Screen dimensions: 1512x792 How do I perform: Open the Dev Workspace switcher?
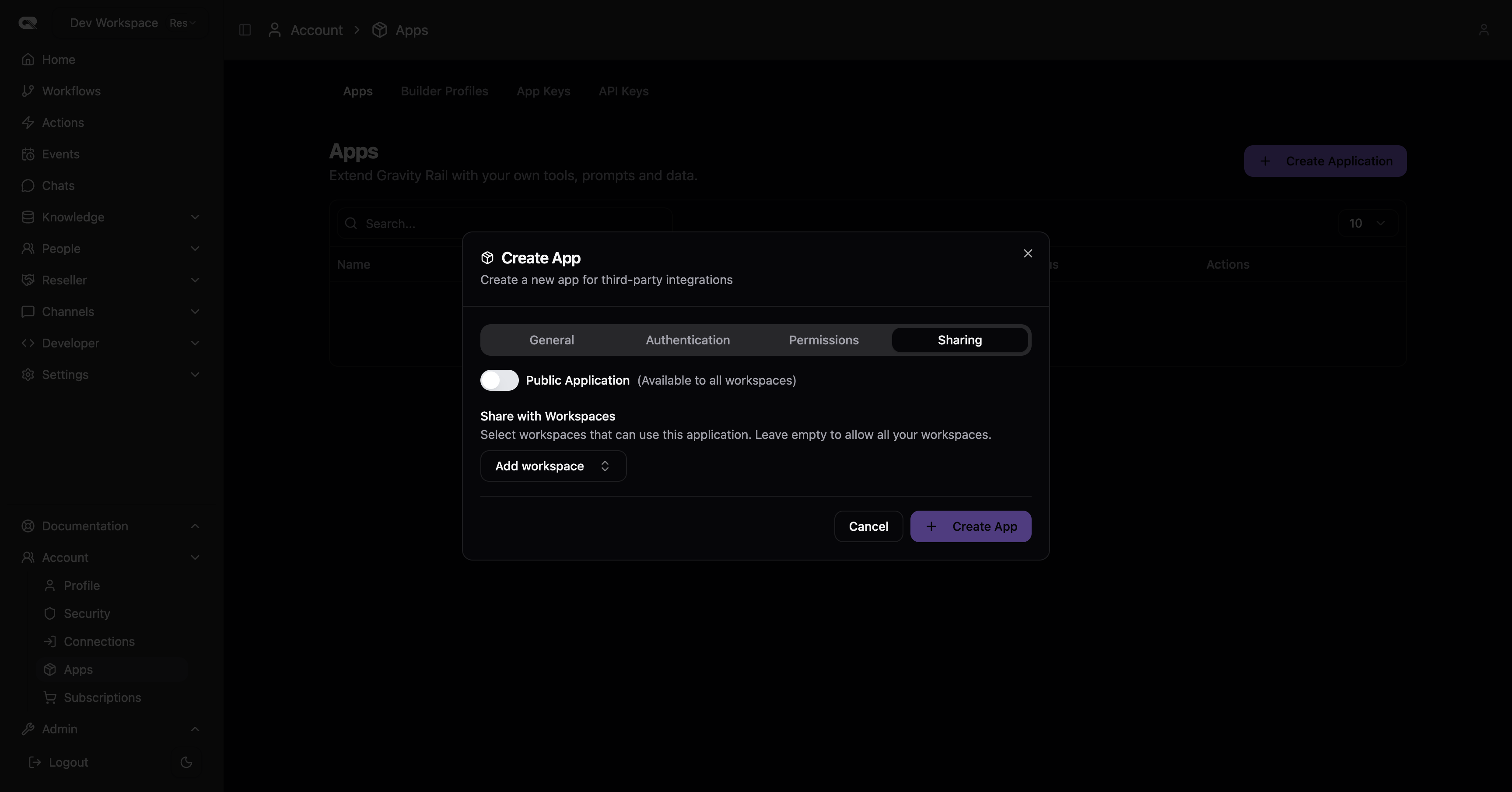[132, 23]
